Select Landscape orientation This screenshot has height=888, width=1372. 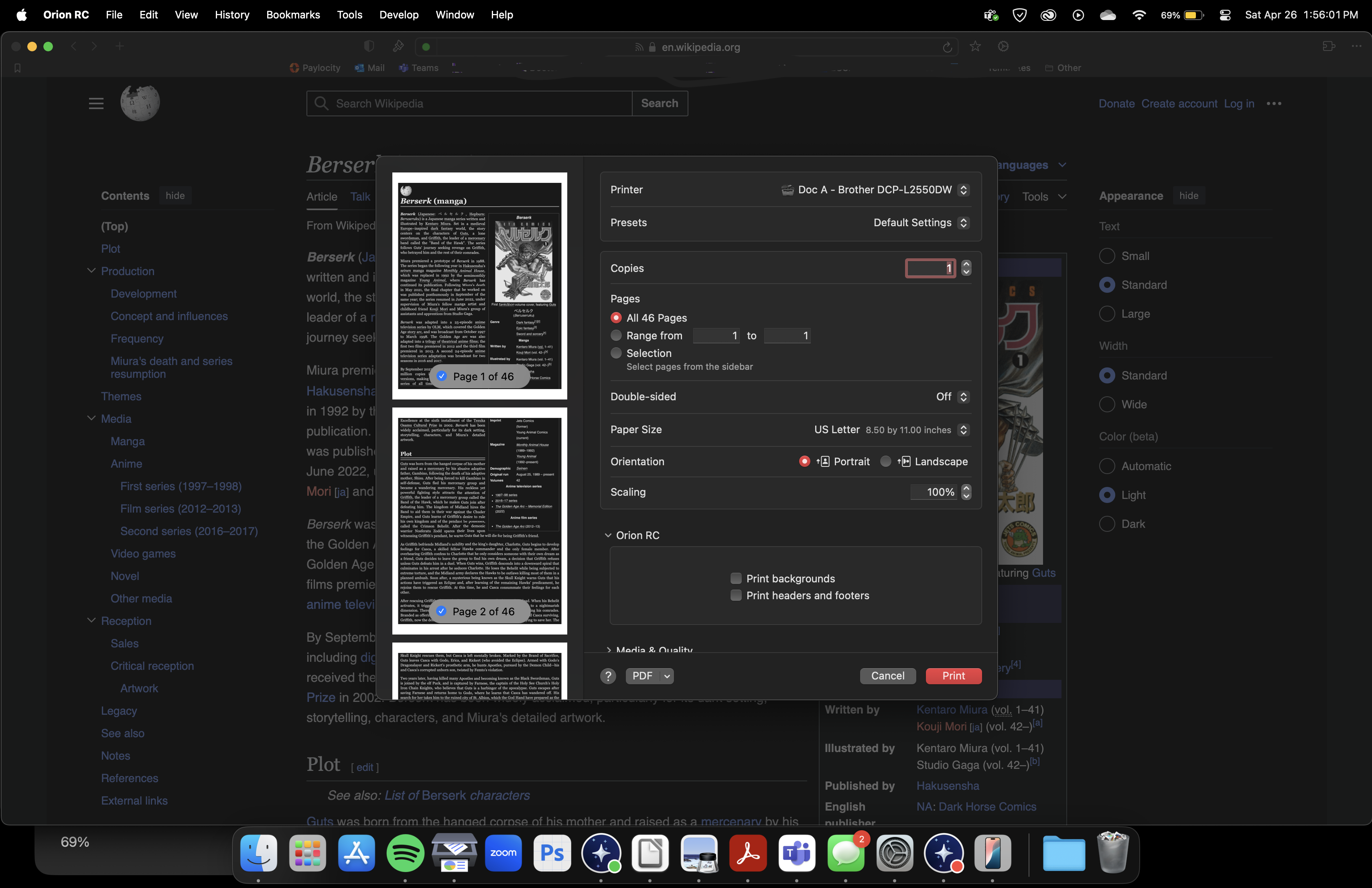[x=886, y=461]
